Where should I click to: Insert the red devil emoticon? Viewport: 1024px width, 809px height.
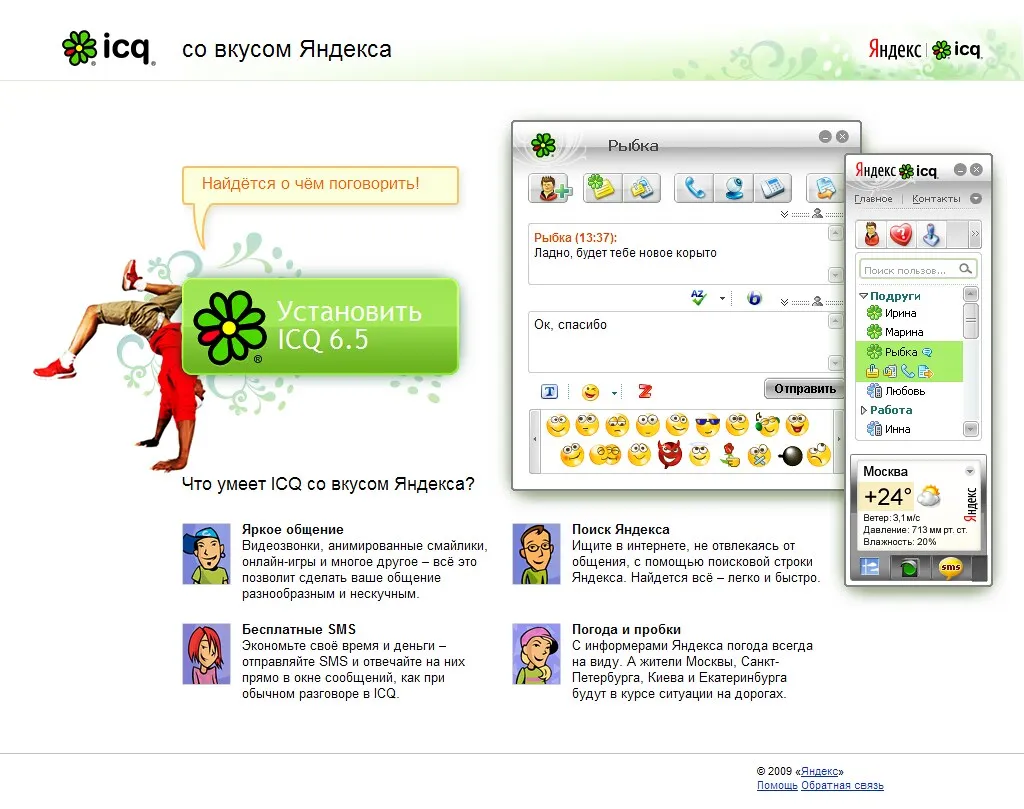coord(669,454)
